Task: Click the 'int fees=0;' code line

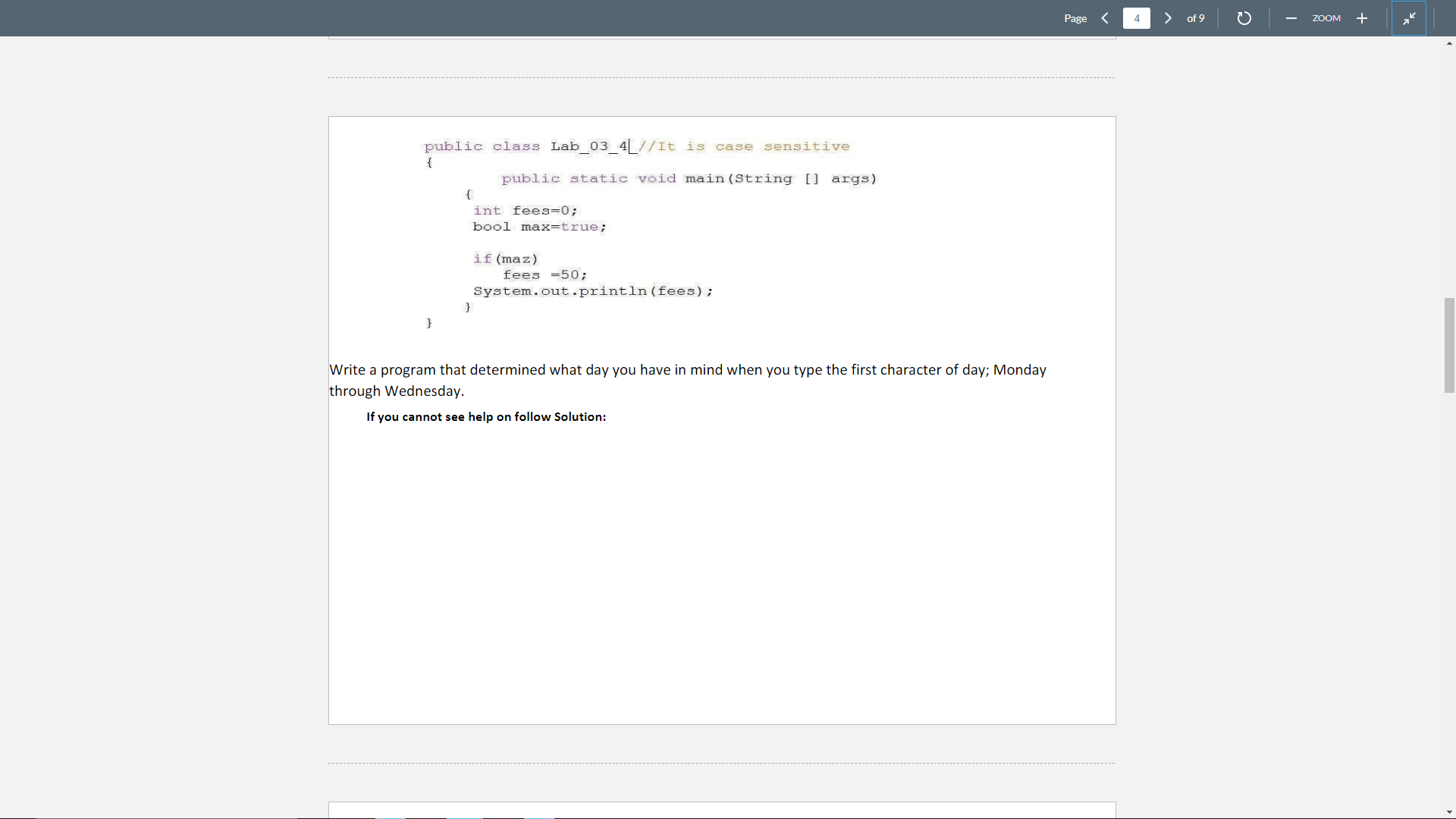Action: pyautogui.click(x=525, y=211)
